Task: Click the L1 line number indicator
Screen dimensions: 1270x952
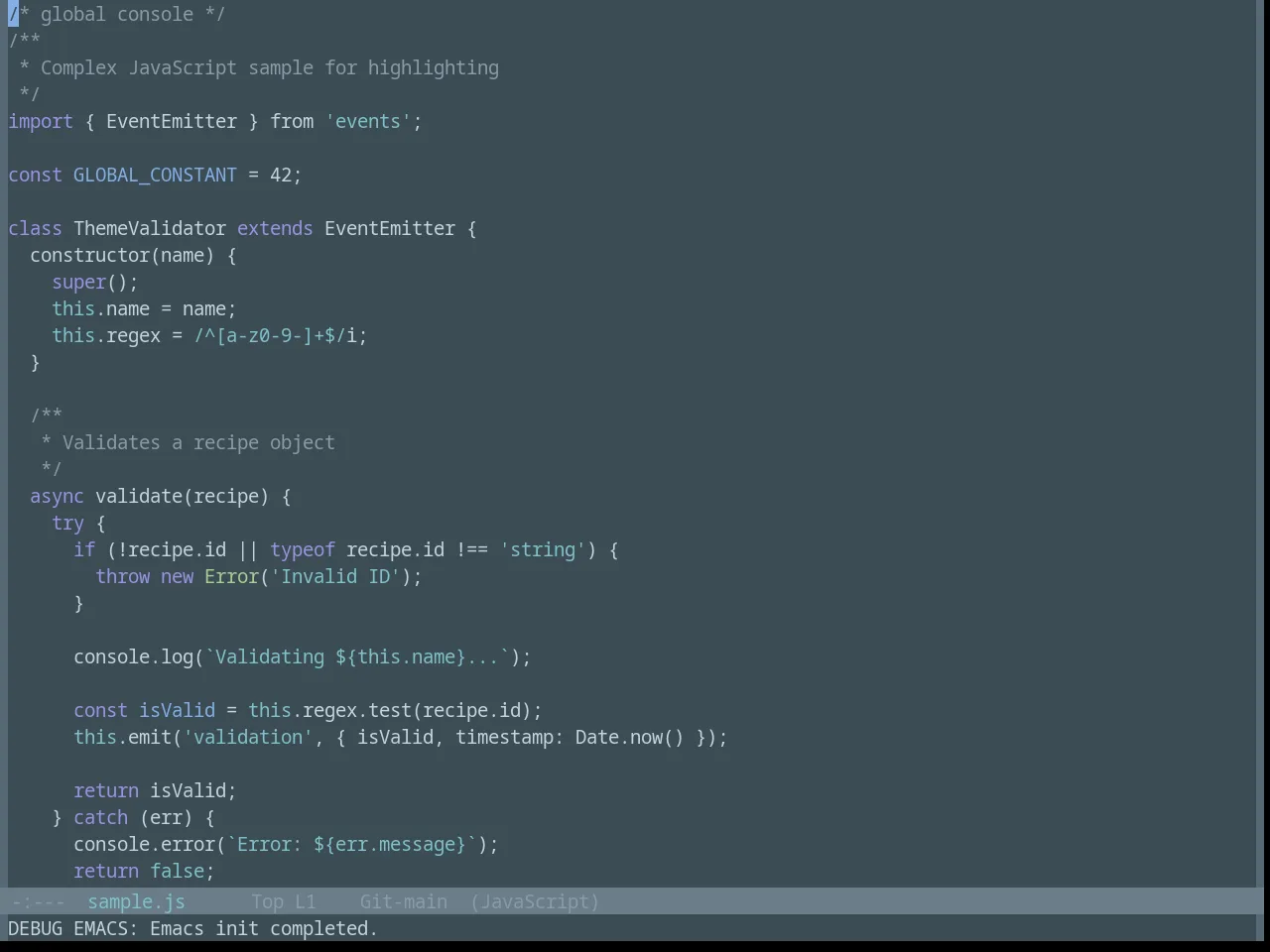Action: [305, 901]
